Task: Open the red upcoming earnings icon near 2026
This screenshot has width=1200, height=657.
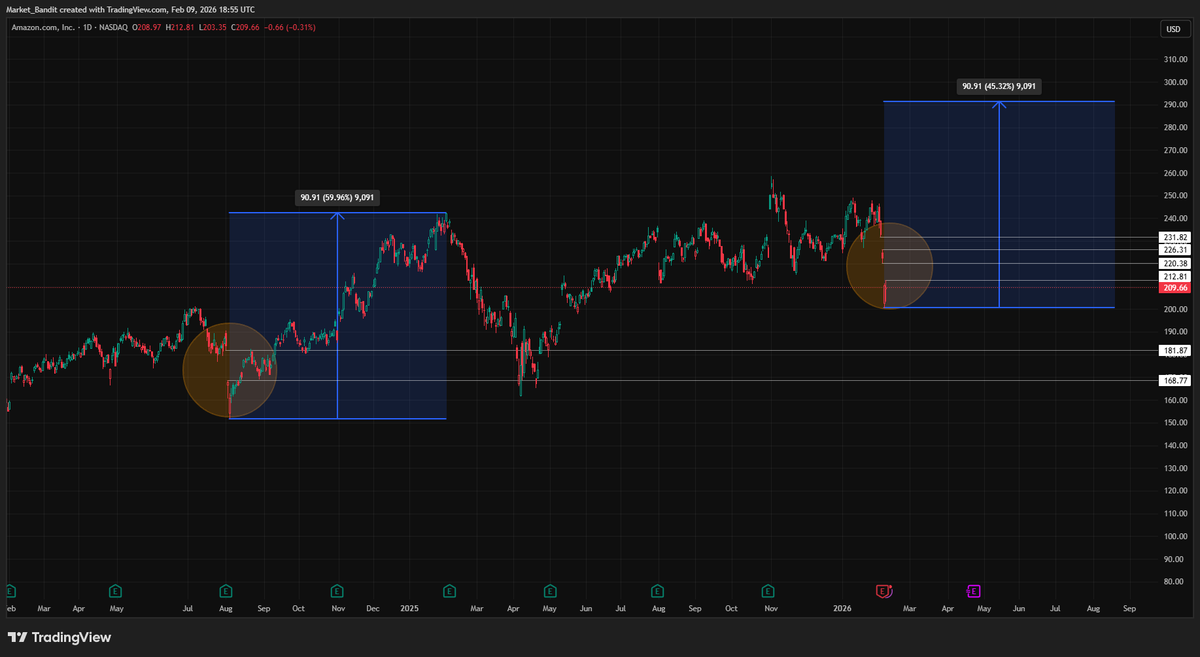Action: [x=884, y=590]
